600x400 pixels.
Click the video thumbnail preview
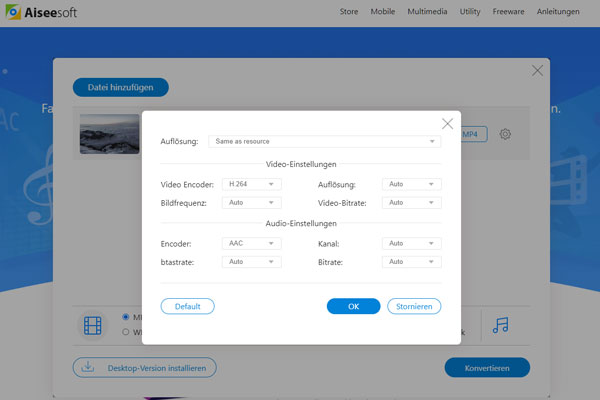pos(109,134)
